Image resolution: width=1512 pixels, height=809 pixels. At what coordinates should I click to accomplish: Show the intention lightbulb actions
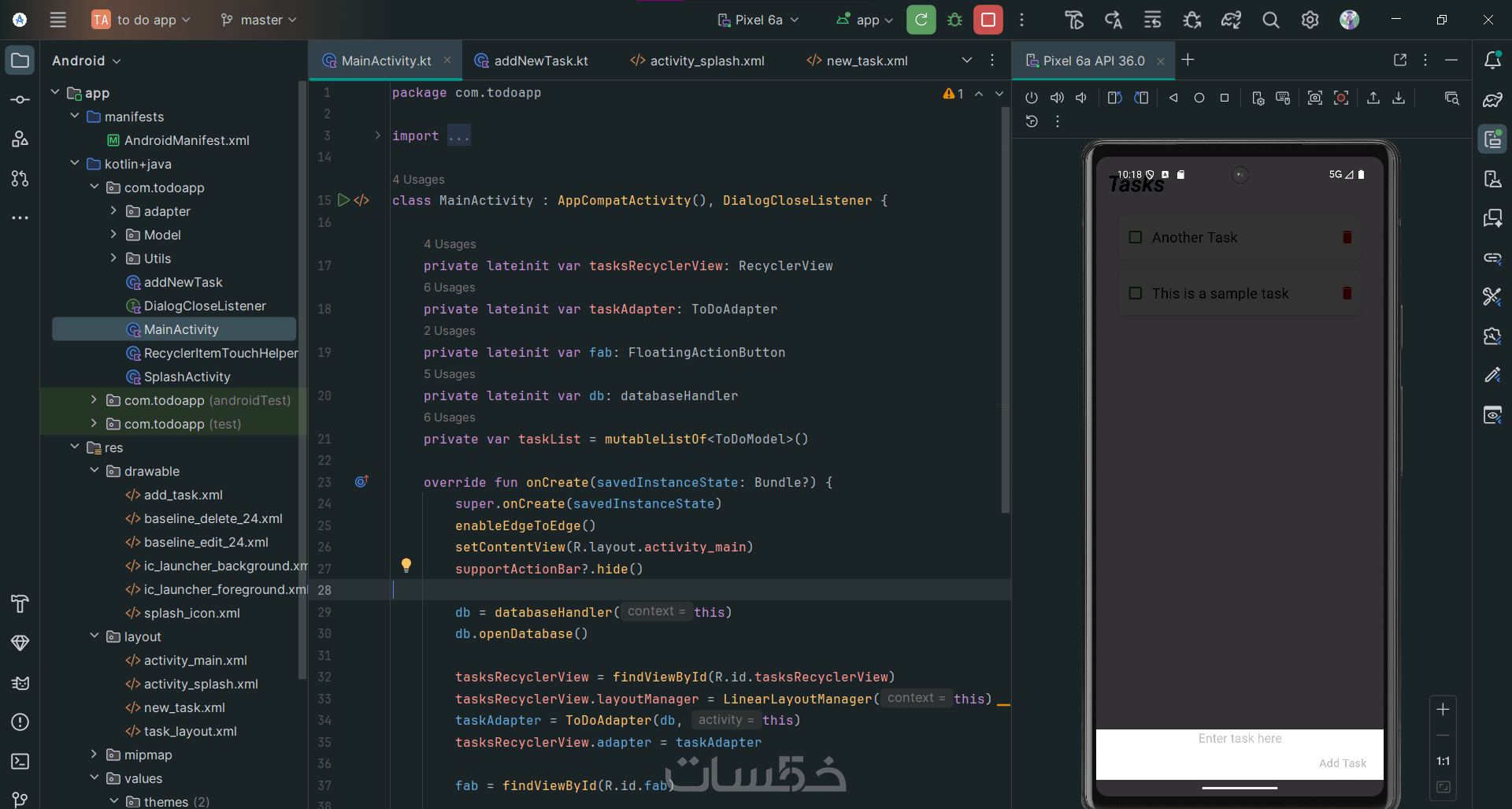point(406,565)
